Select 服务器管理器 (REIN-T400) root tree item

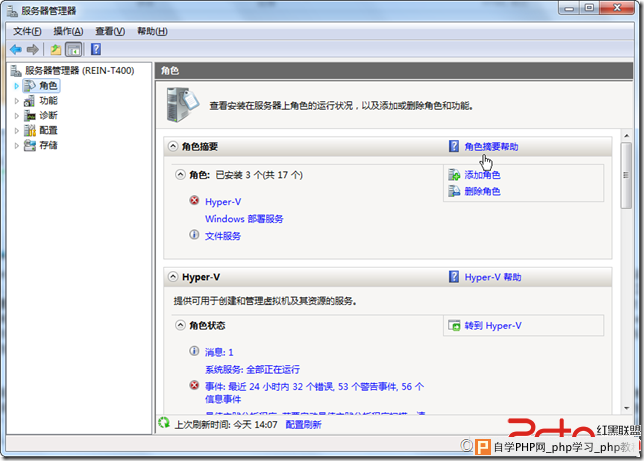(x=80, y=71)
